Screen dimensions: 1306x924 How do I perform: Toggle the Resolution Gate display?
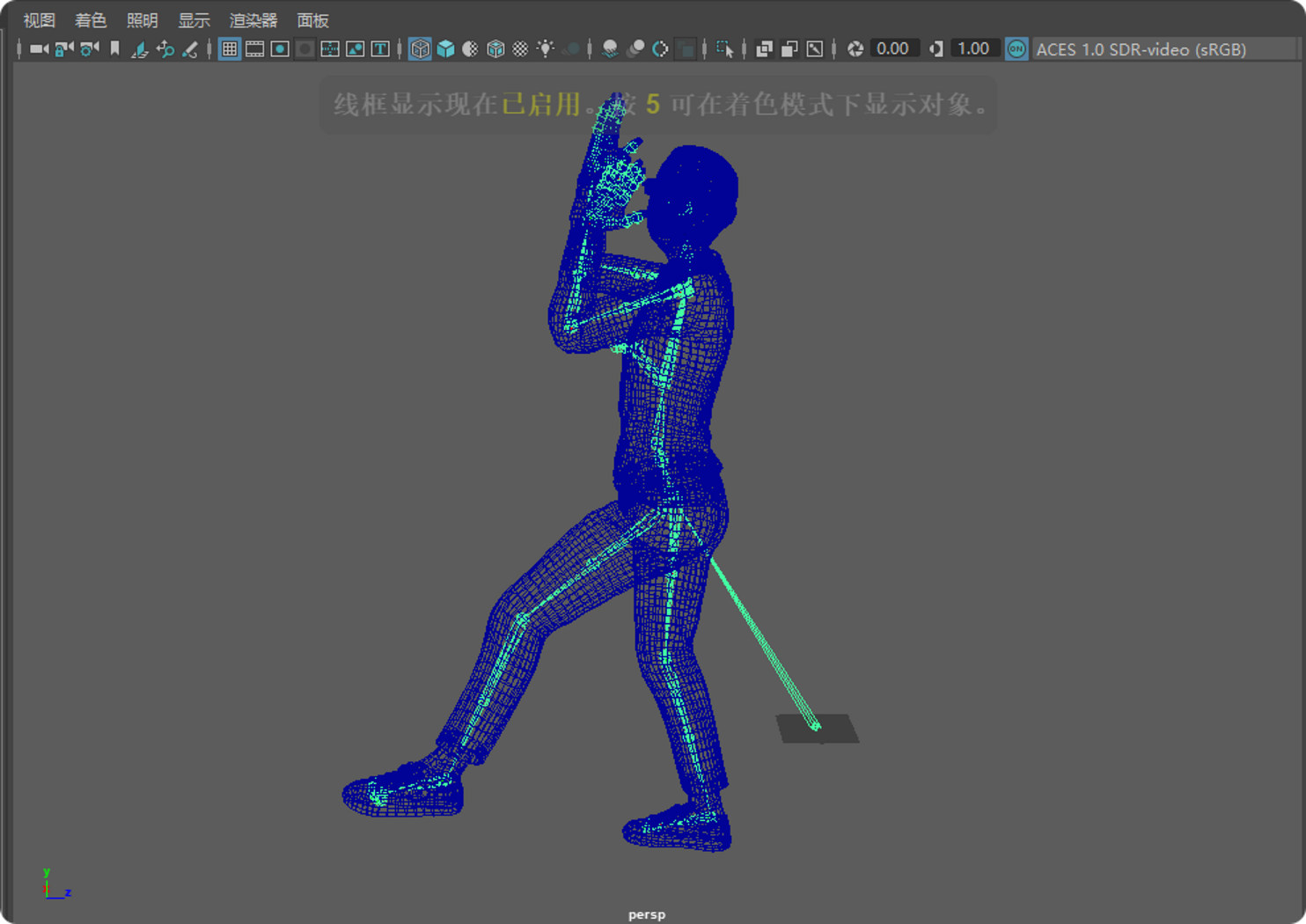(x=280, y=49)
